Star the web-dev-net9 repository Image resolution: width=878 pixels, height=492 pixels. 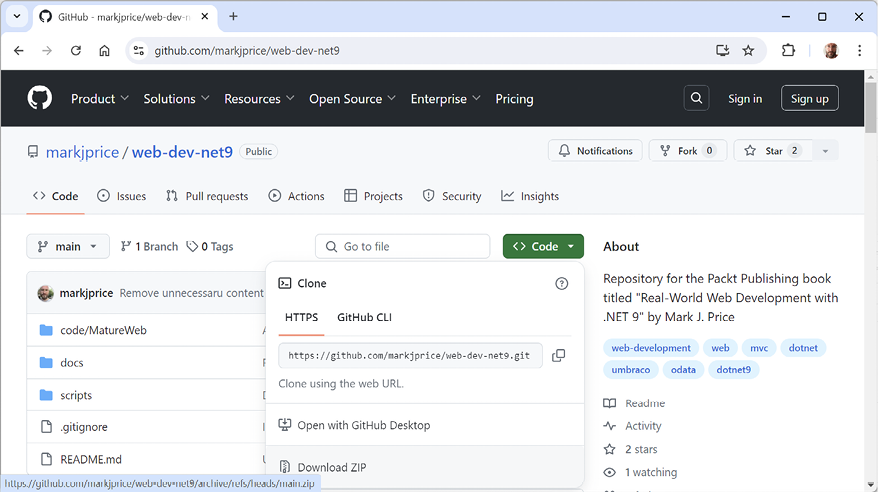click(773, 151)
